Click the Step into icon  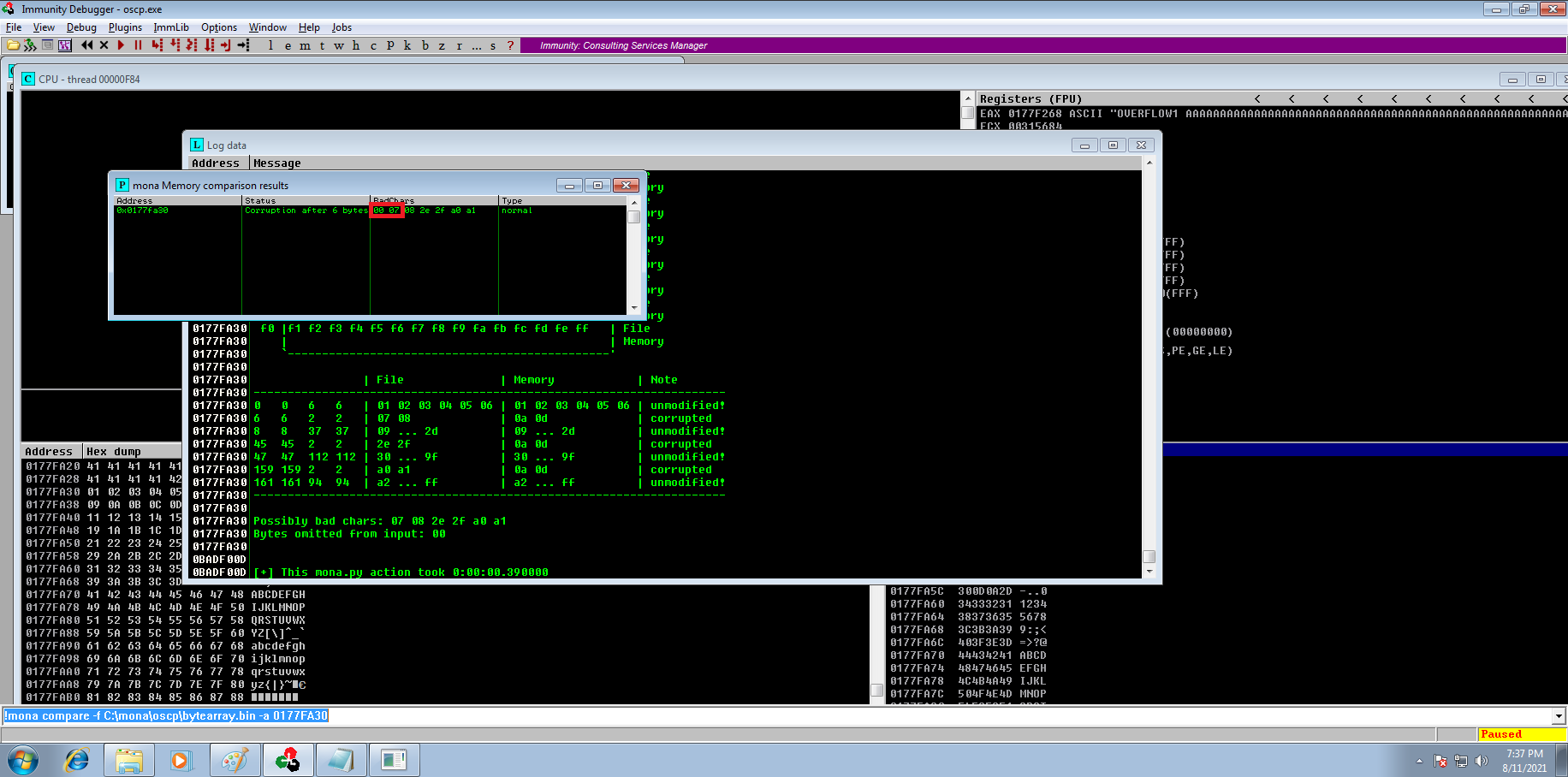pyautogui.click(x=157, y=45)
